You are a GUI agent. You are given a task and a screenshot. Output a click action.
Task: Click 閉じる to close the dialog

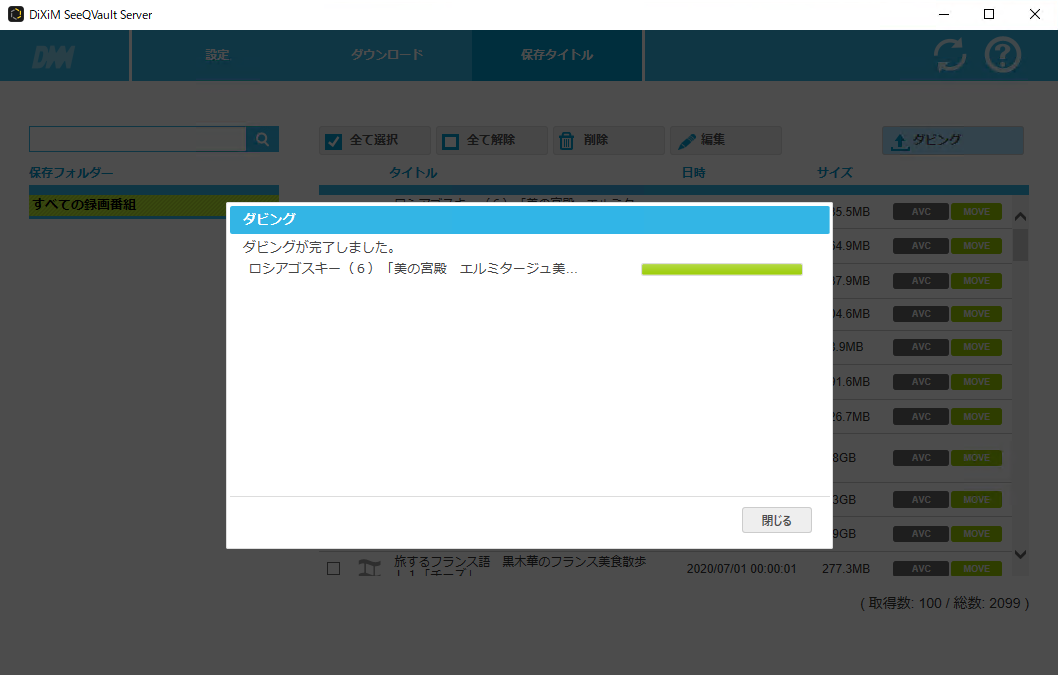click(x=776, y=520)
